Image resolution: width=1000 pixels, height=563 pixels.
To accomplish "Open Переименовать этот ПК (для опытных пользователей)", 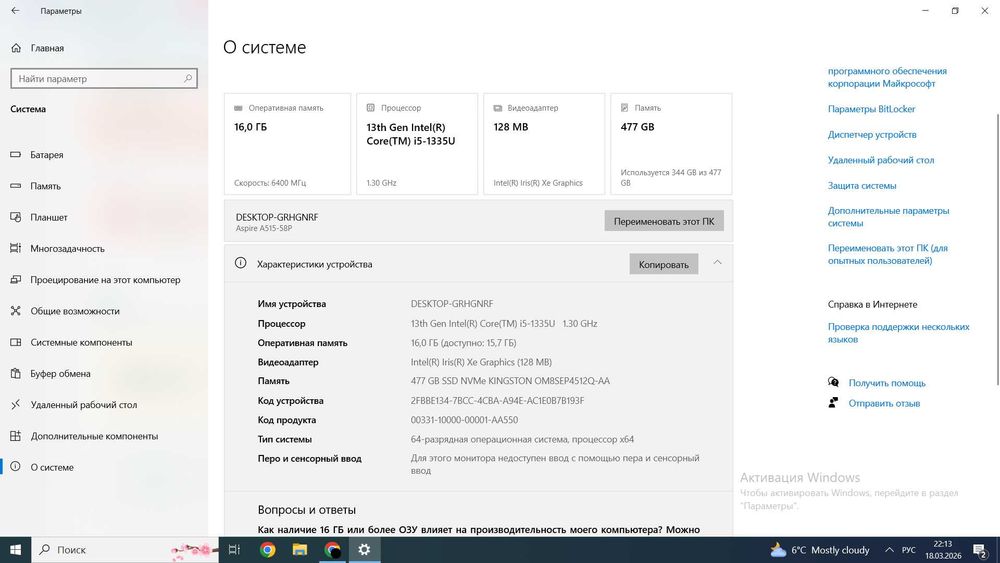I will coord(888,254).
